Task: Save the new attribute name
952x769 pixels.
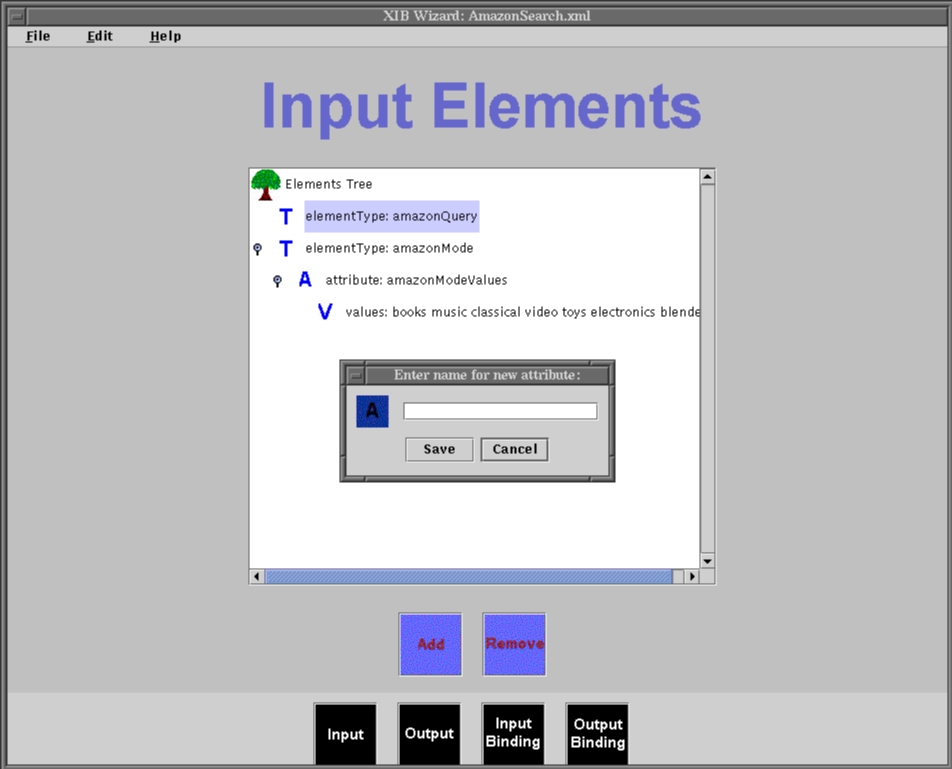Action: coord(439,449)
